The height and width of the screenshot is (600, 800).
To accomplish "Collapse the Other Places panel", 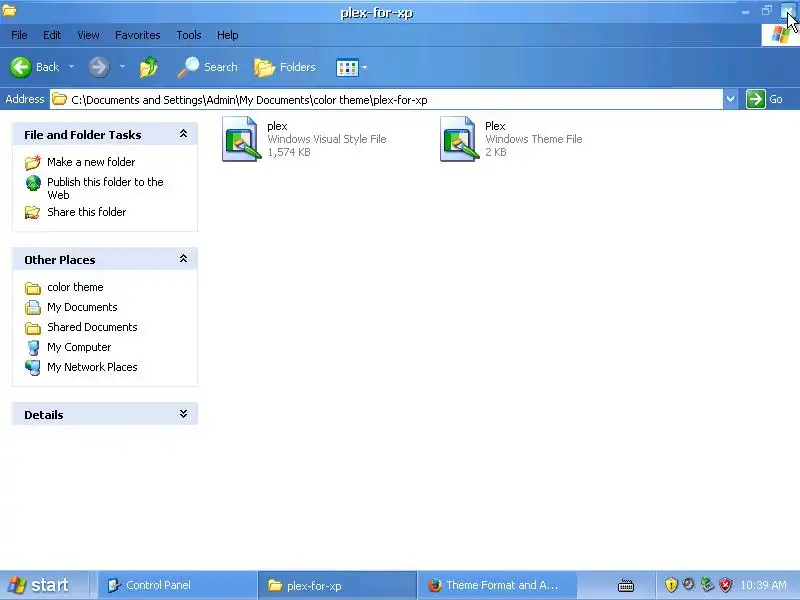I will 183,259.
